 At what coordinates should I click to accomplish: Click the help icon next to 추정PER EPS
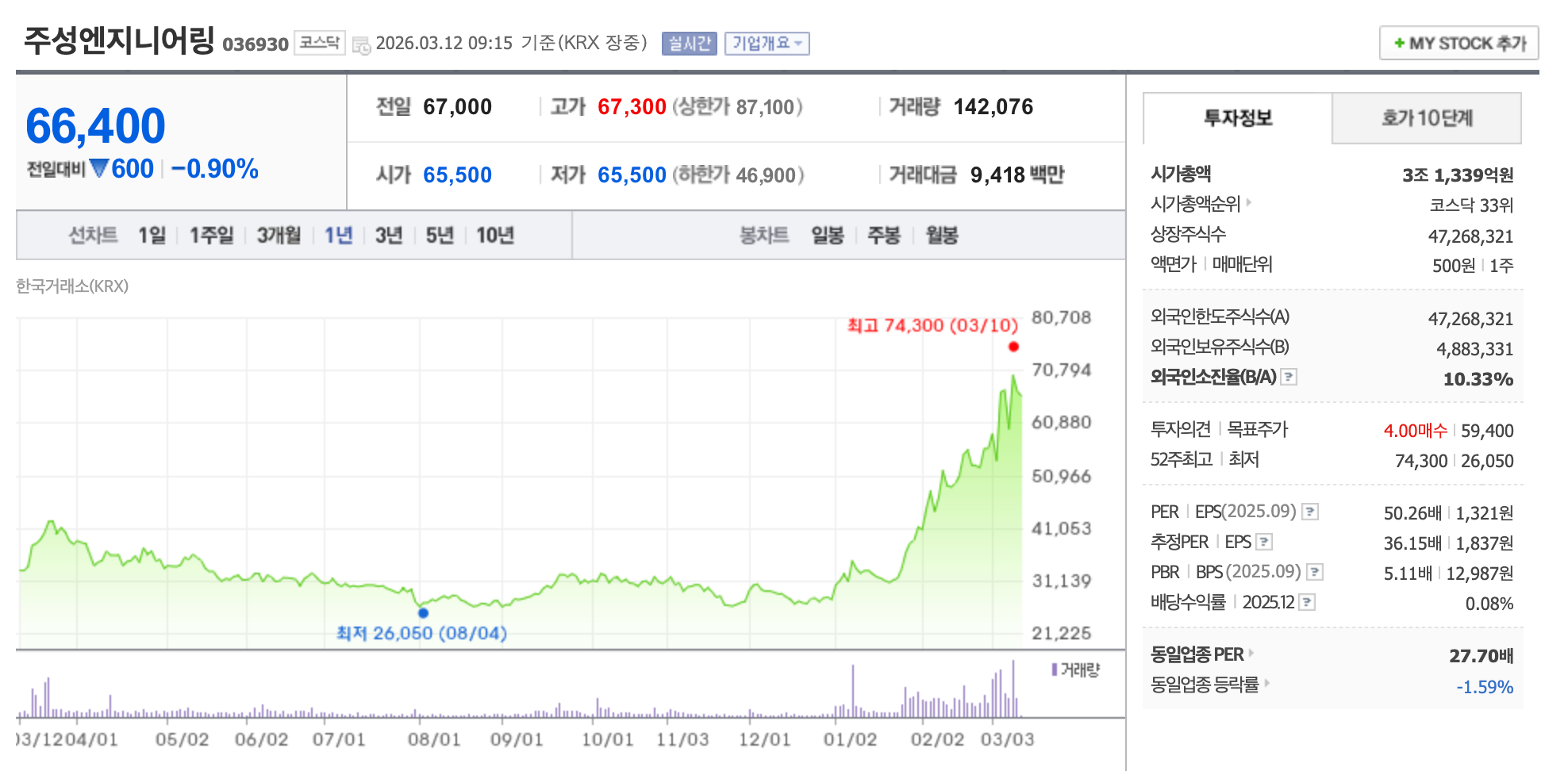click(x=1265, y=542)
